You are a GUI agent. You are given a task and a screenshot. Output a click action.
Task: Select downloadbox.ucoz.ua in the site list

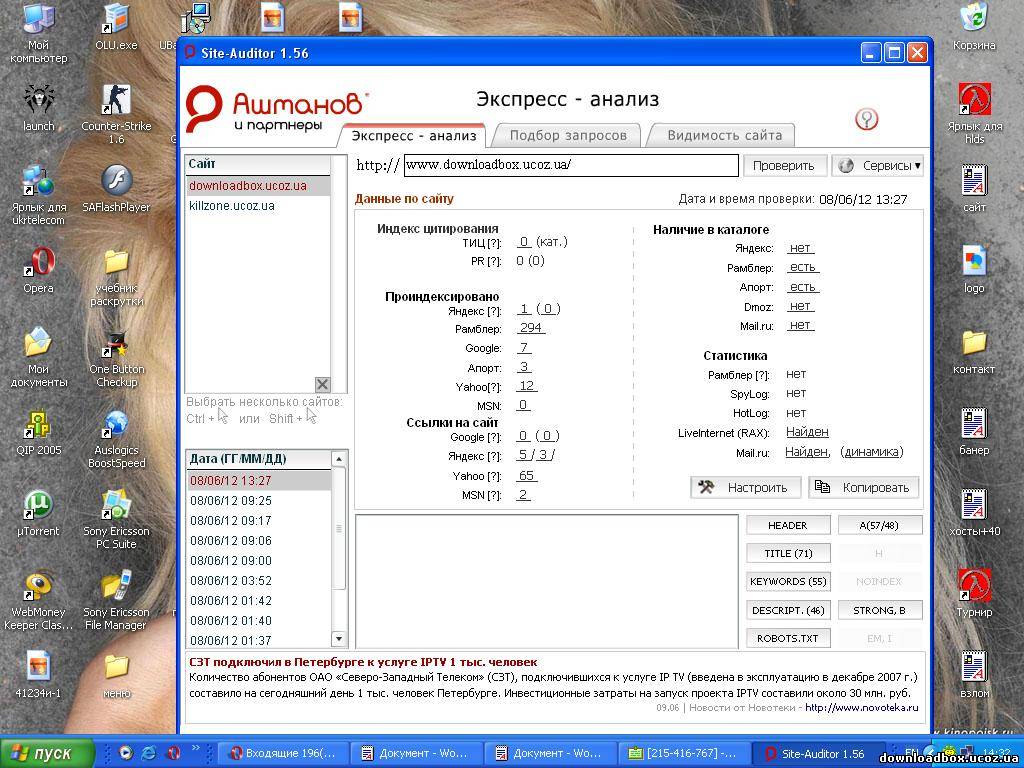[x=258, y=185]
